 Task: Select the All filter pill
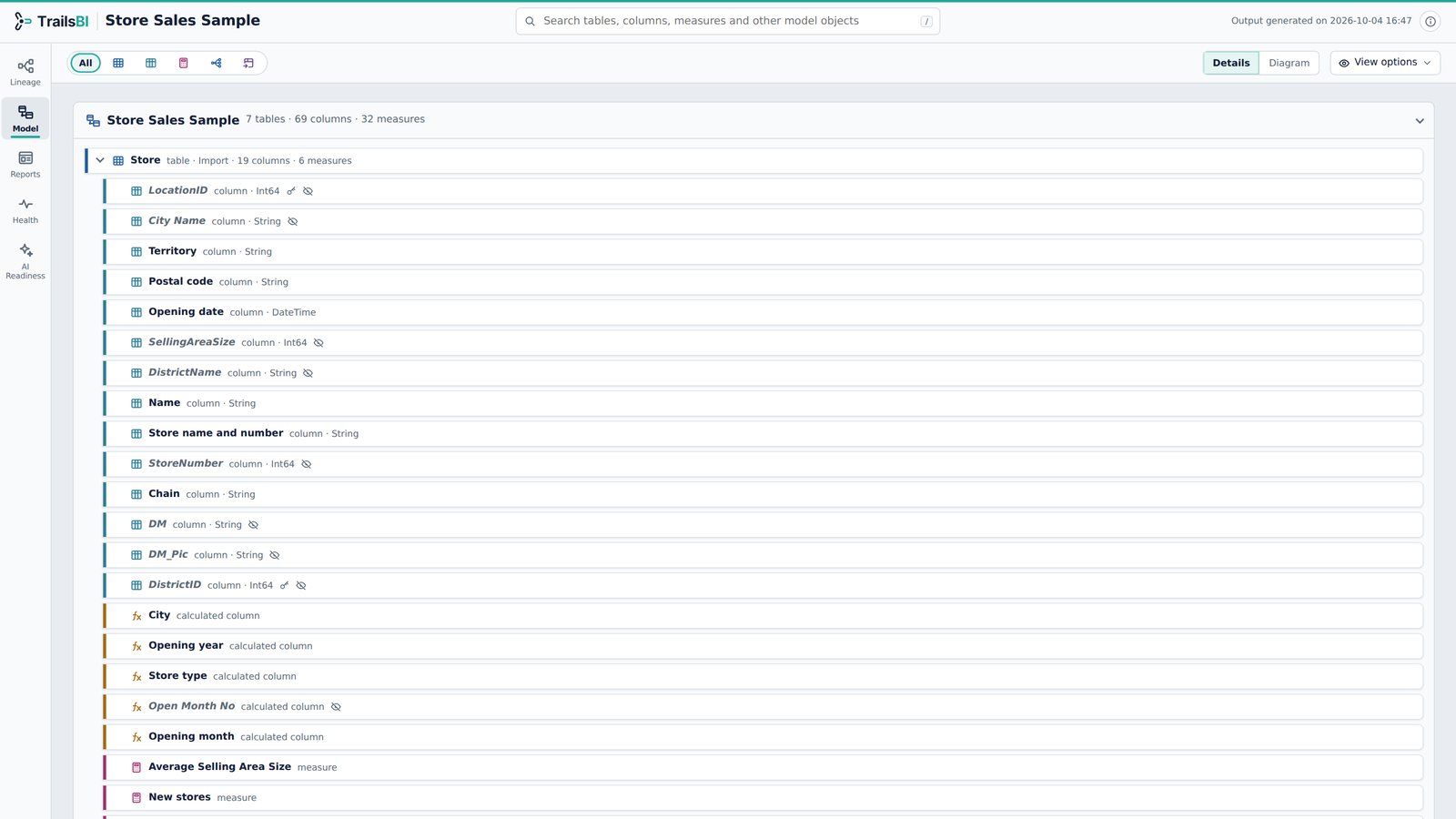pos(86,63)
